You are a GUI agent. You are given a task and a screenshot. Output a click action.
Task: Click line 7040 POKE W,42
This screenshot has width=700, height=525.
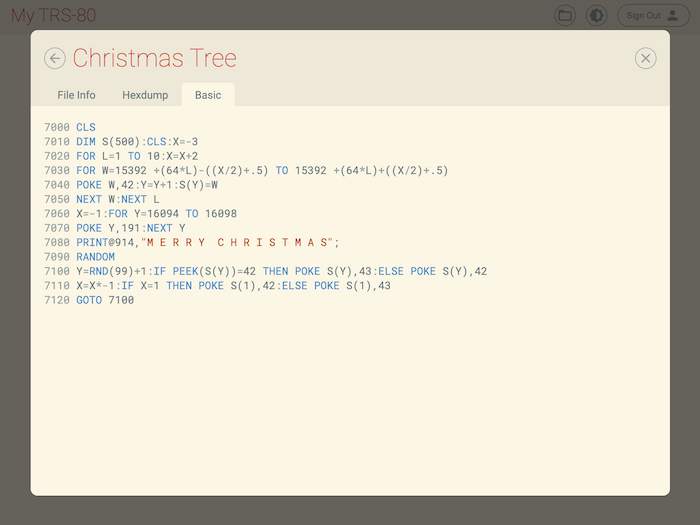point(131,184)
